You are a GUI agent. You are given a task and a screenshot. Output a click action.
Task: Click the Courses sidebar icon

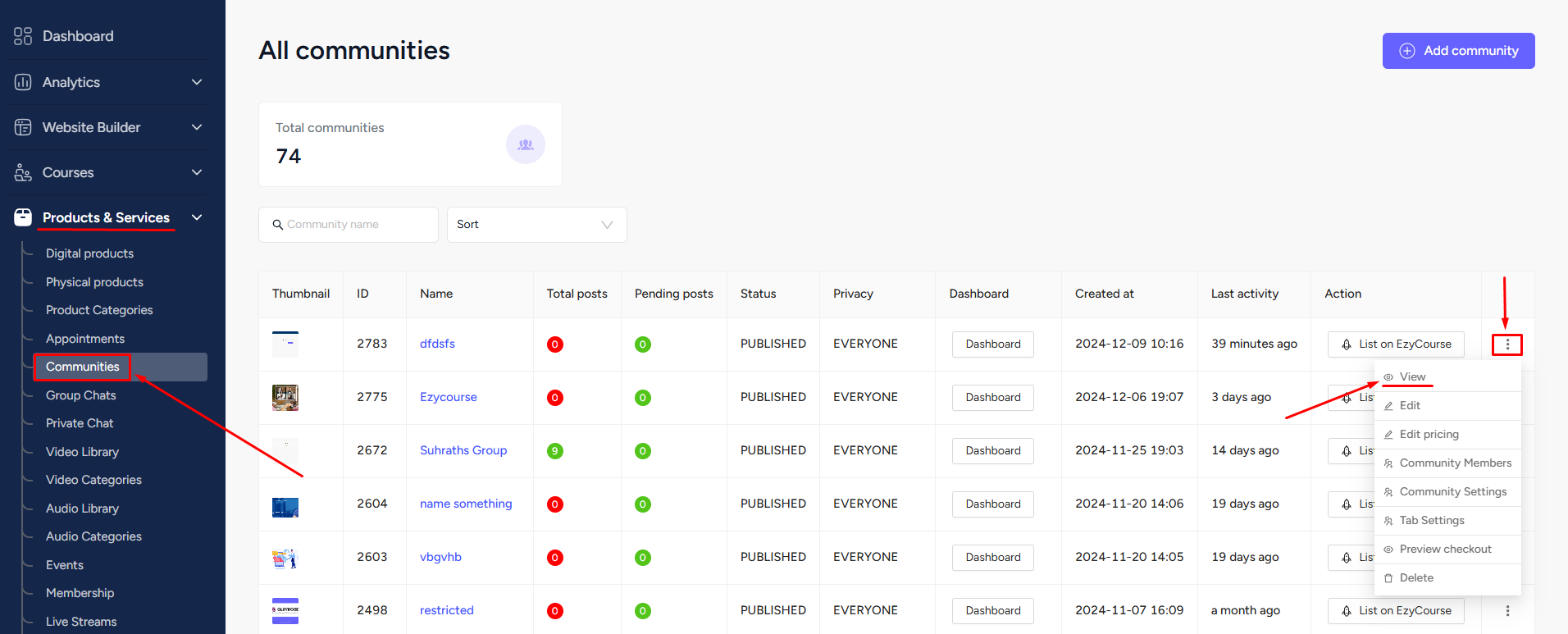click(23, 172)
